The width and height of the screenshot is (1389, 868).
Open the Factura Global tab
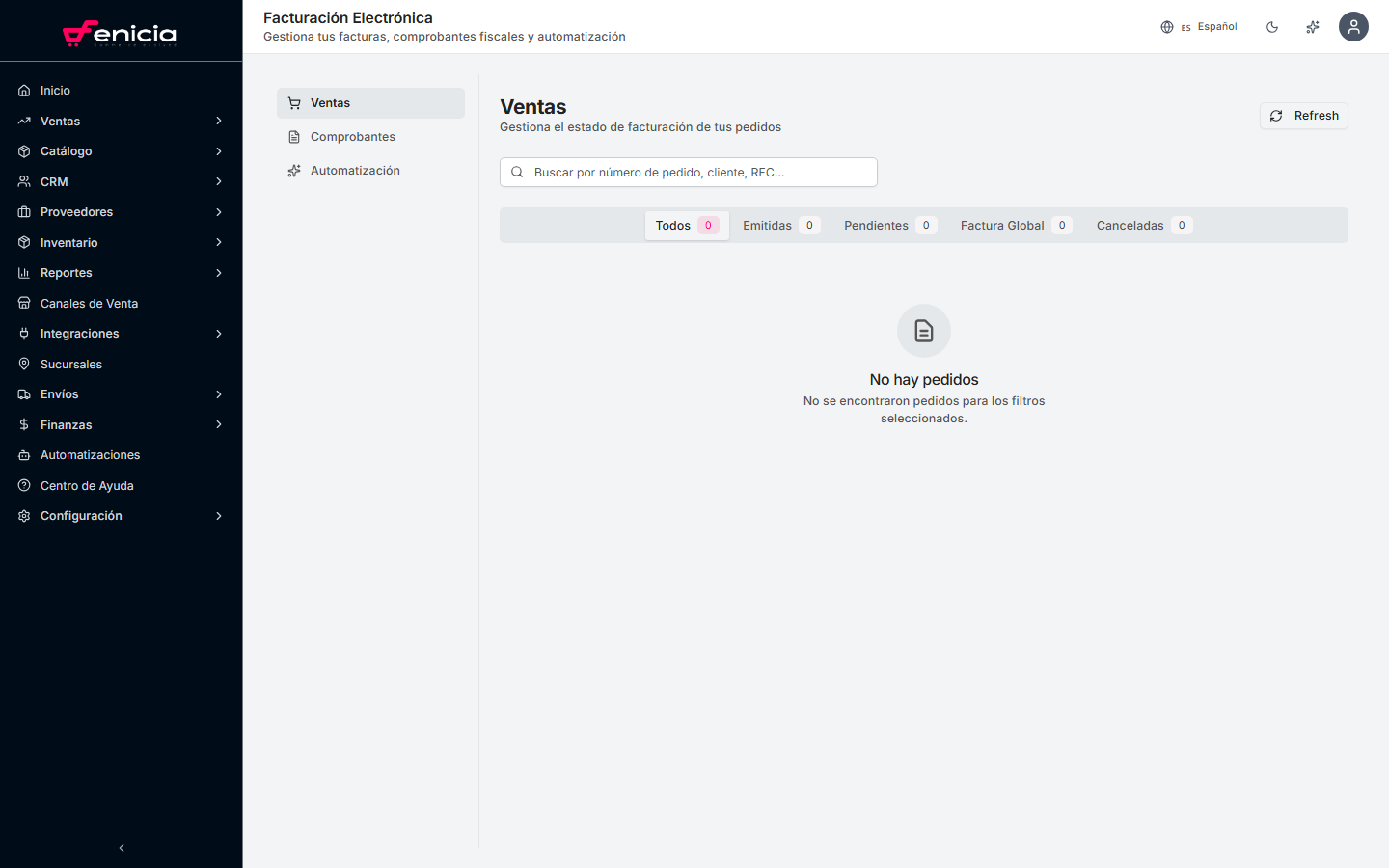click(x=1015, y=226)
